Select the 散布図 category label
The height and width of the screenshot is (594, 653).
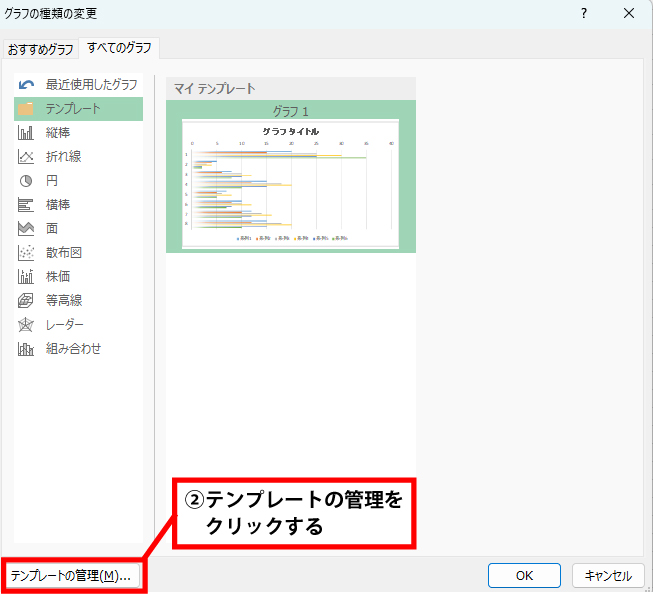(64, 253)
